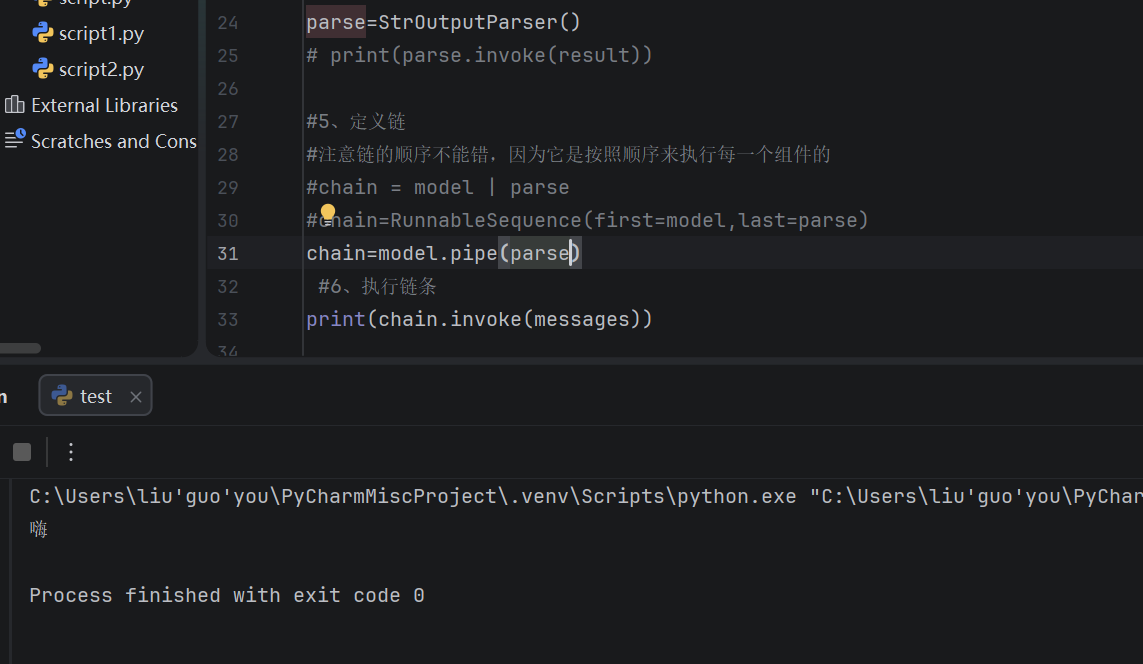This screenshot has height=664, width=1143.
Task: Click the '嗨' console output
Action: [x=39, y=529]
